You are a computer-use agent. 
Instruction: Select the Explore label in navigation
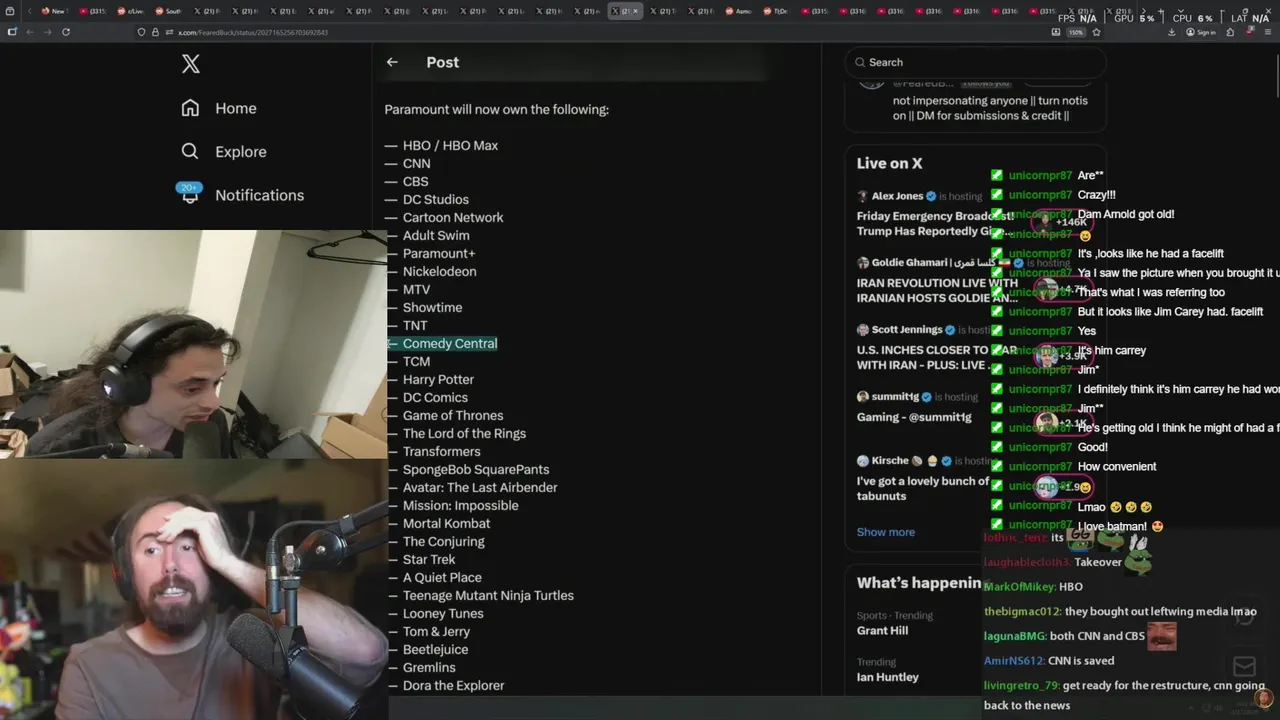pos(241,152)
